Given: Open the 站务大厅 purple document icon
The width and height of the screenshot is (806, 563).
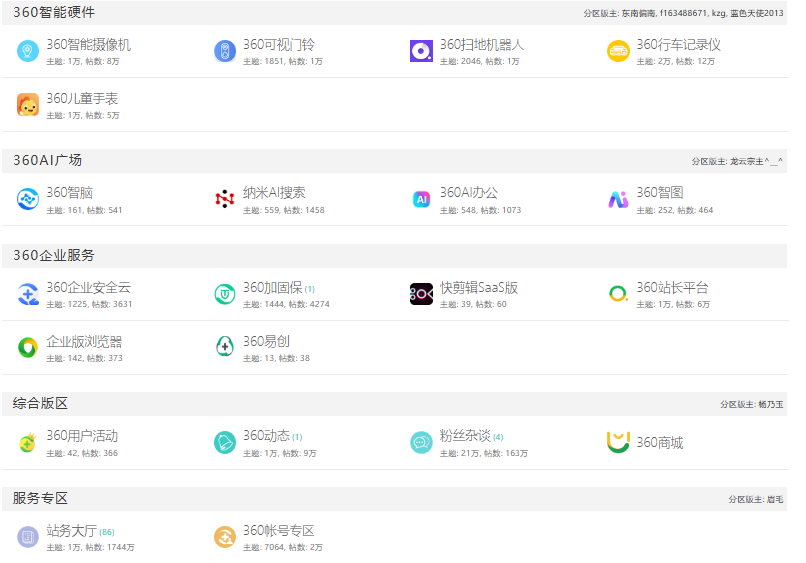Looking at the screenshot, I should click(x=28, y=537).
